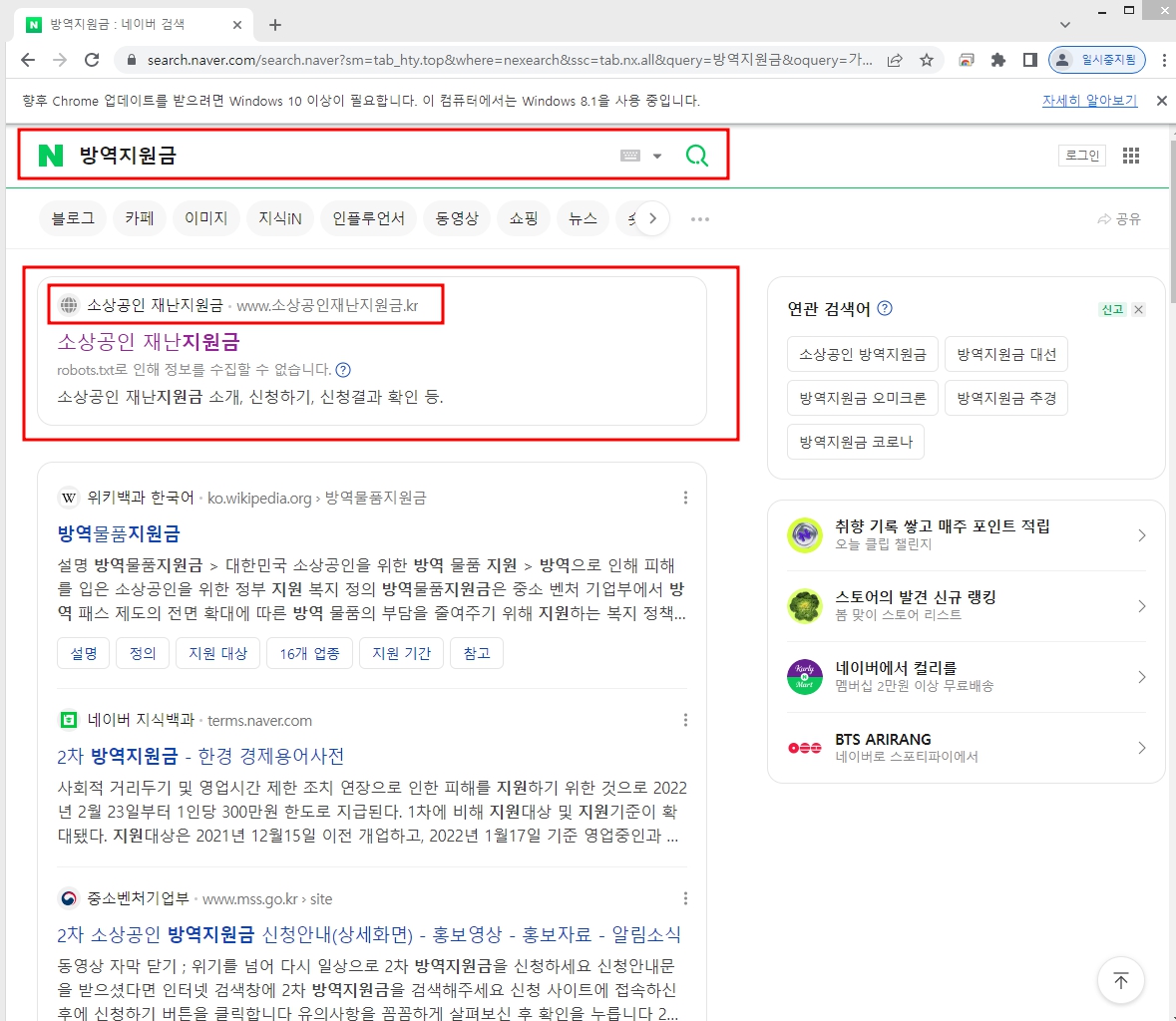Click the scroll-to-top arrow button
The height and width of the screenshot is (1021, 1176).
pos(1120,980)
